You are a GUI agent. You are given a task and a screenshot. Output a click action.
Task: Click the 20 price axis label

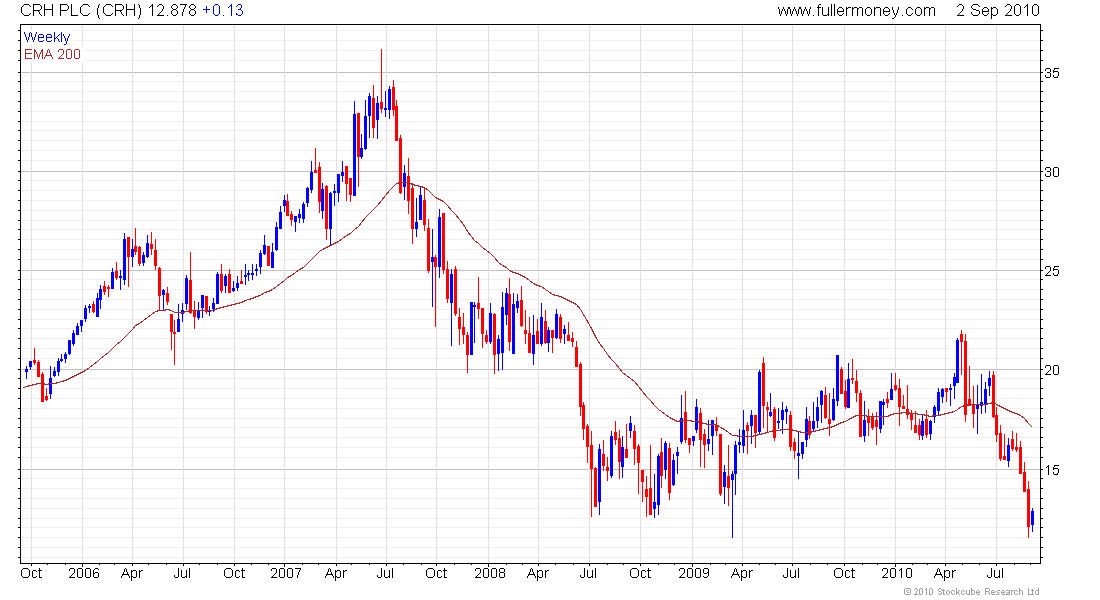tap(1052, 370)
